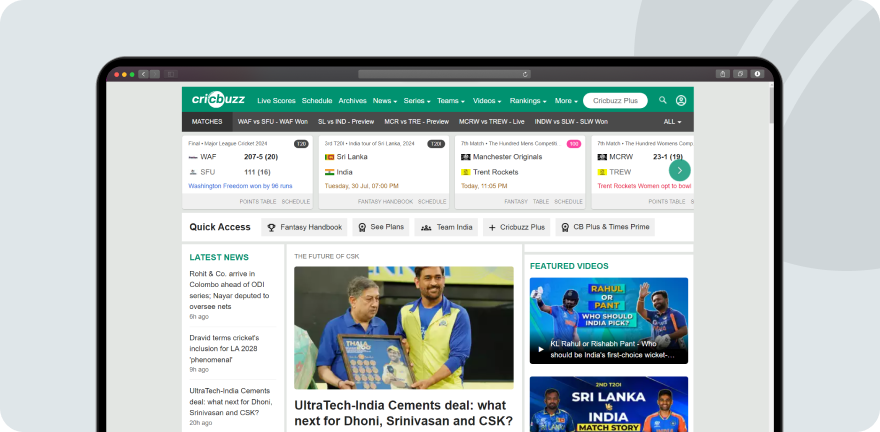Image resolution: width=880 pixels, height=432 pixels.
Task: Expand the News dropdown menu
Action: click(384, 100)
